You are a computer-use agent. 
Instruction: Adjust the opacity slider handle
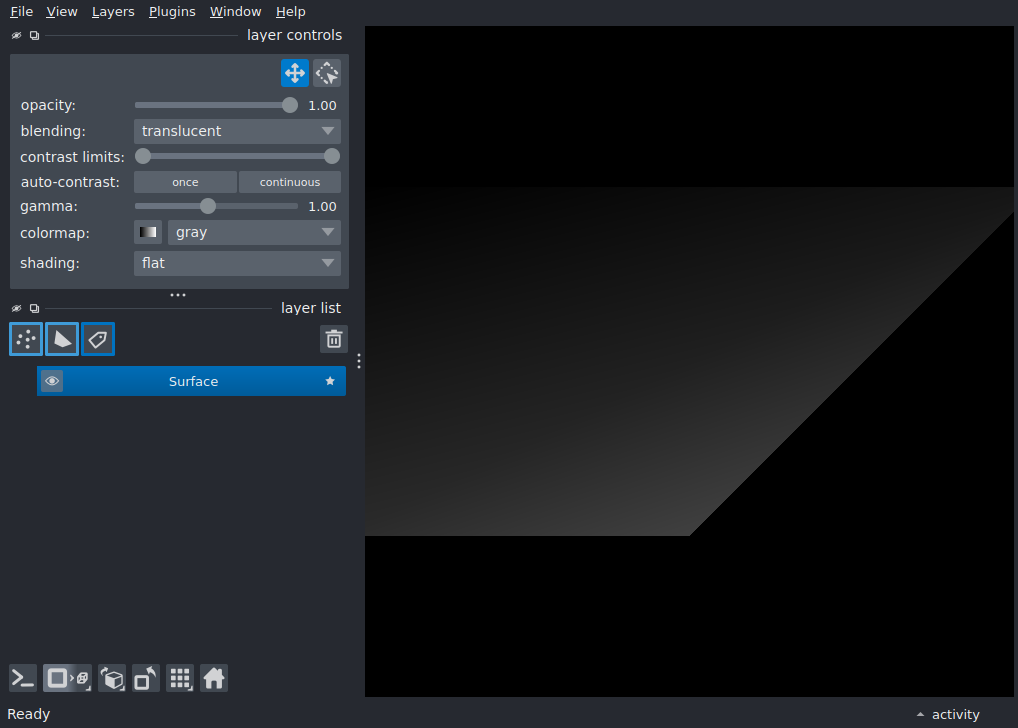pos(290,105)
